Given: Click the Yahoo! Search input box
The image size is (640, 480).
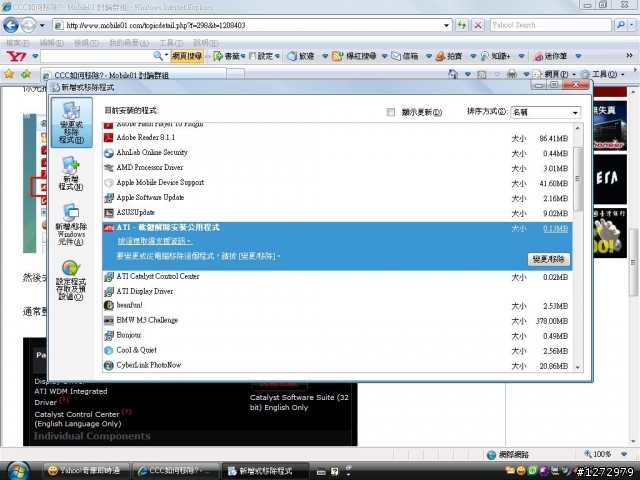Looking at the screenshot, I should (x=551, y=25).
